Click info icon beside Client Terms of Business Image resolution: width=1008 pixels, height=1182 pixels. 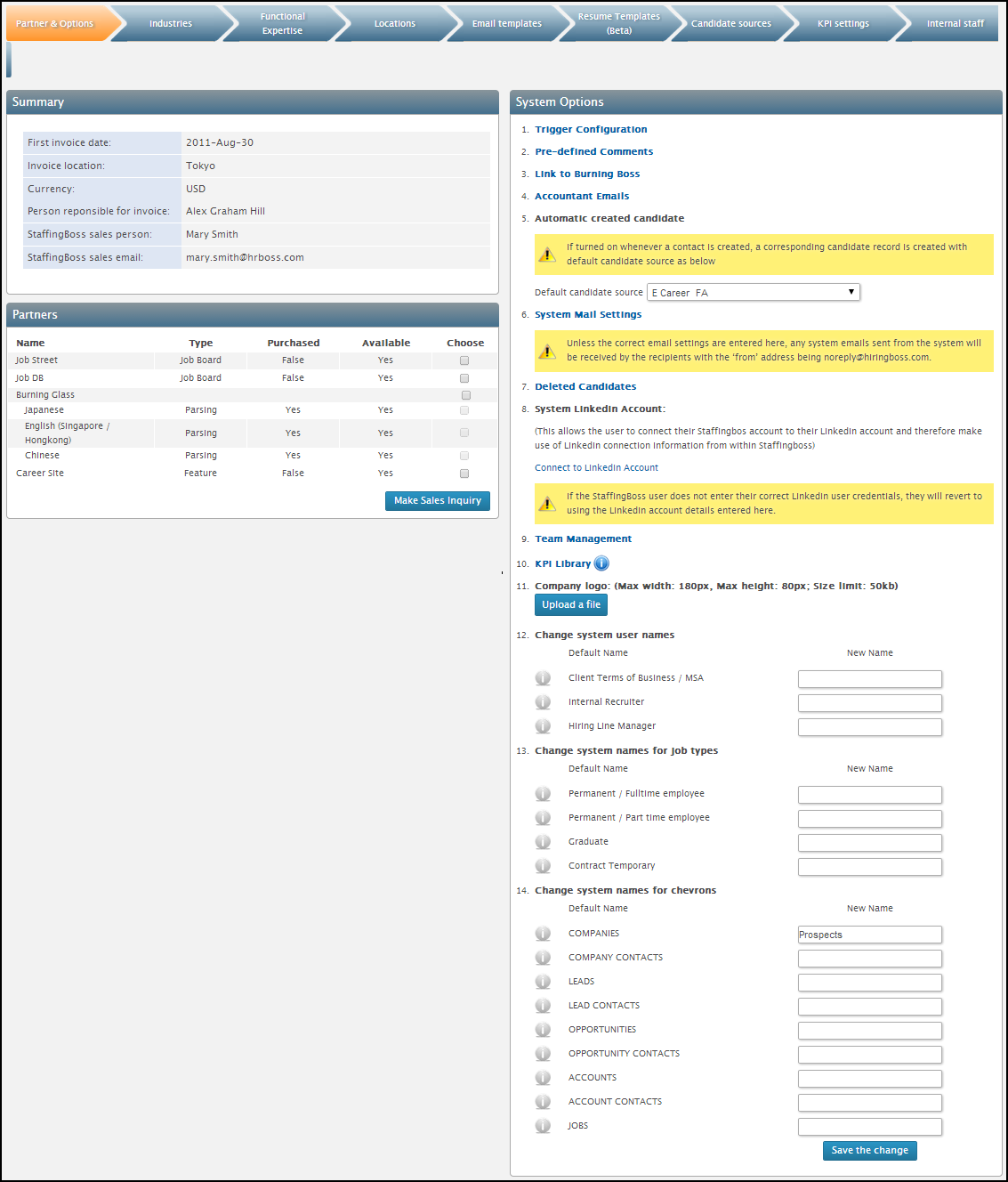click(x=543, y=678)
